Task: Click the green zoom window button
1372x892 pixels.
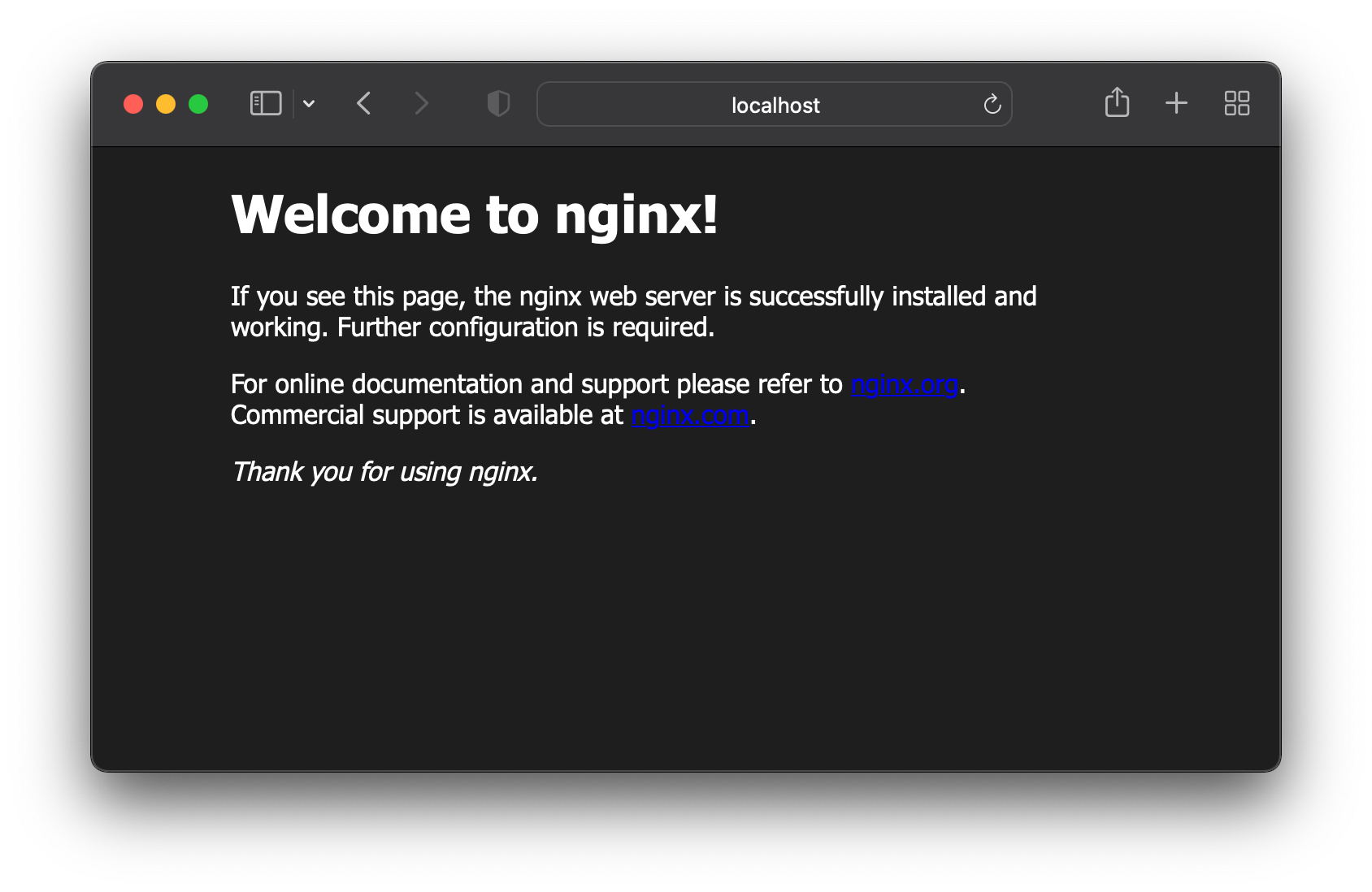Action: pyautogui.click(x=197, y=103)
